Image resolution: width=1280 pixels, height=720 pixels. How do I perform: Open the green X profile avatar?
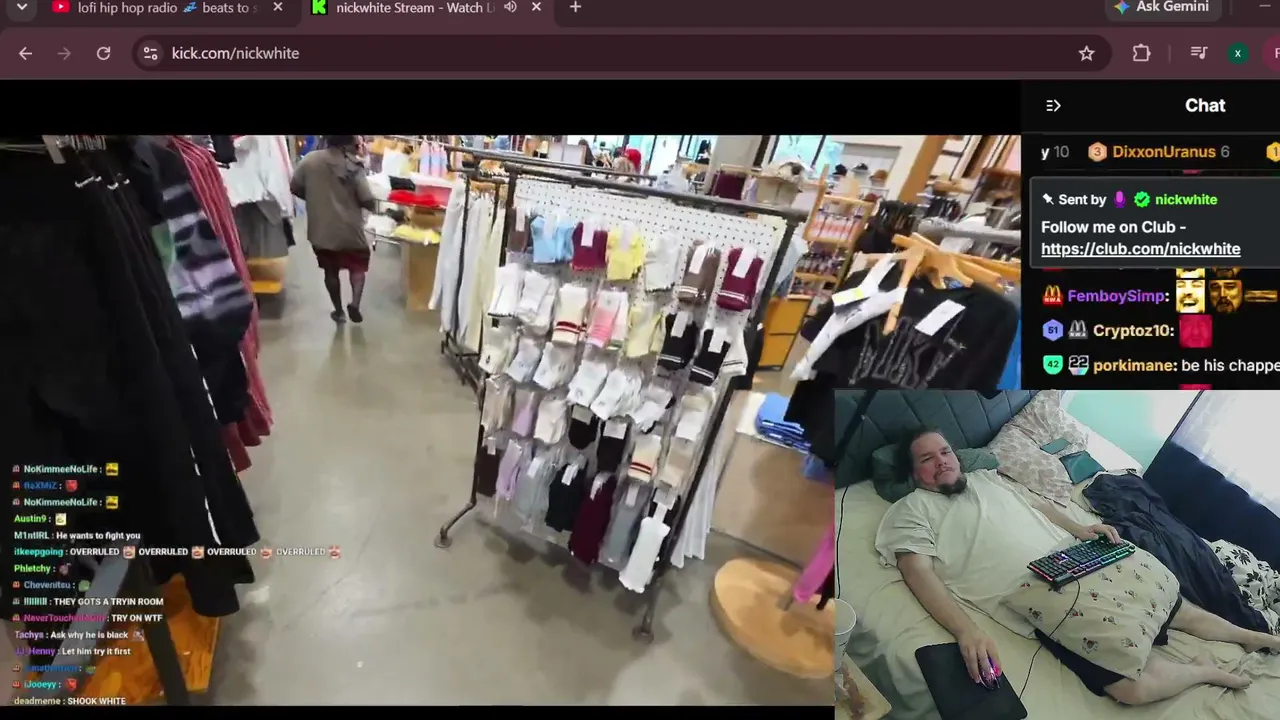1238,53
